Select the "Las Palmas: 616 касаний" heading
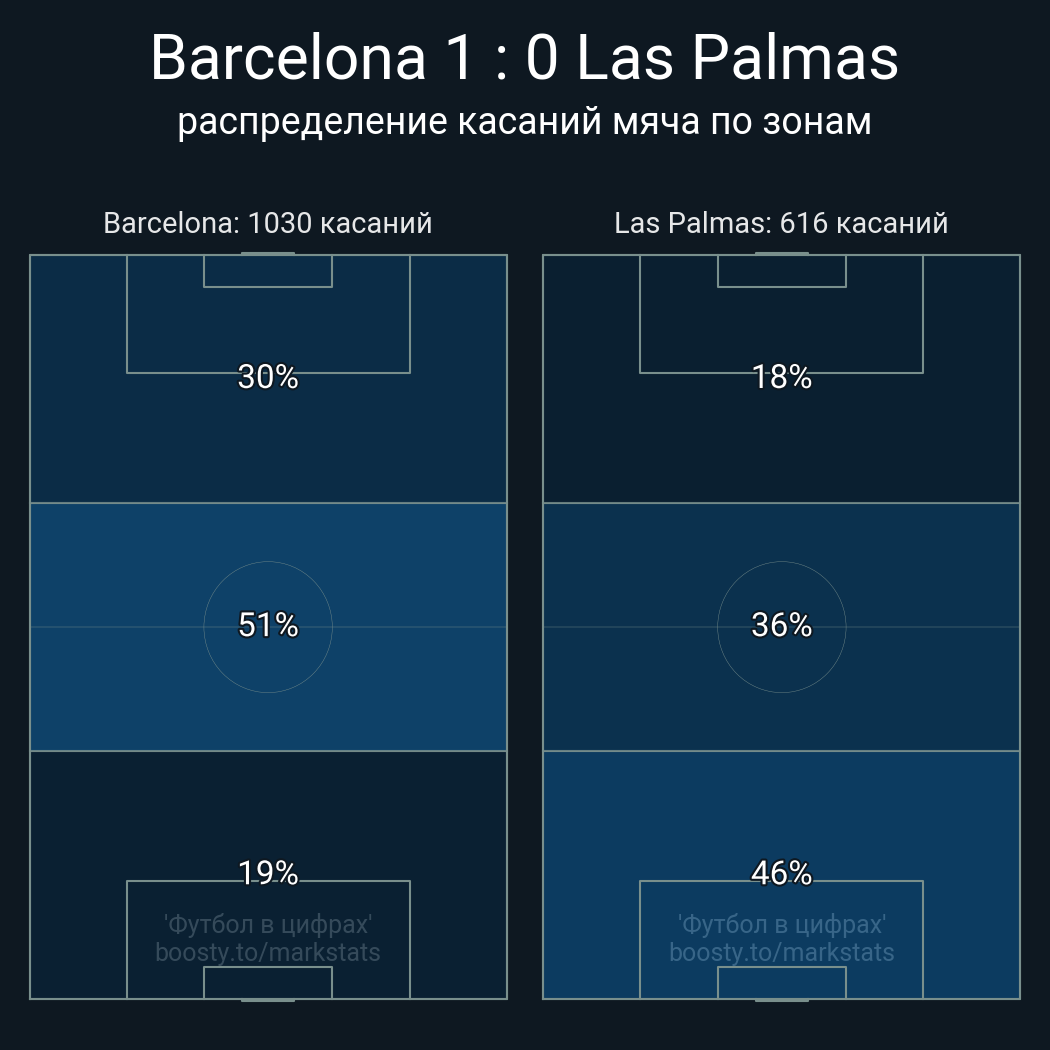Screen dimensions: 1050x1050 click(781, 223)
